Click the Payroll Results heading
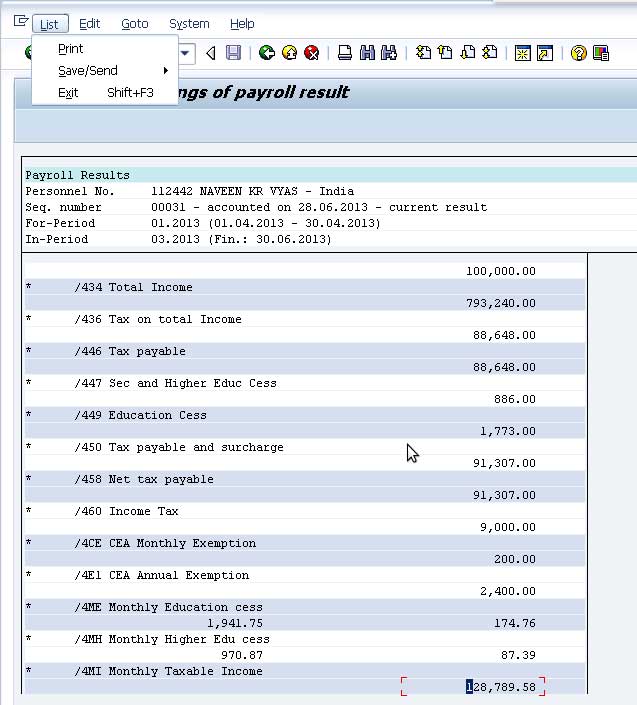Viewport: 637px width, 705px height. point(77,175)
